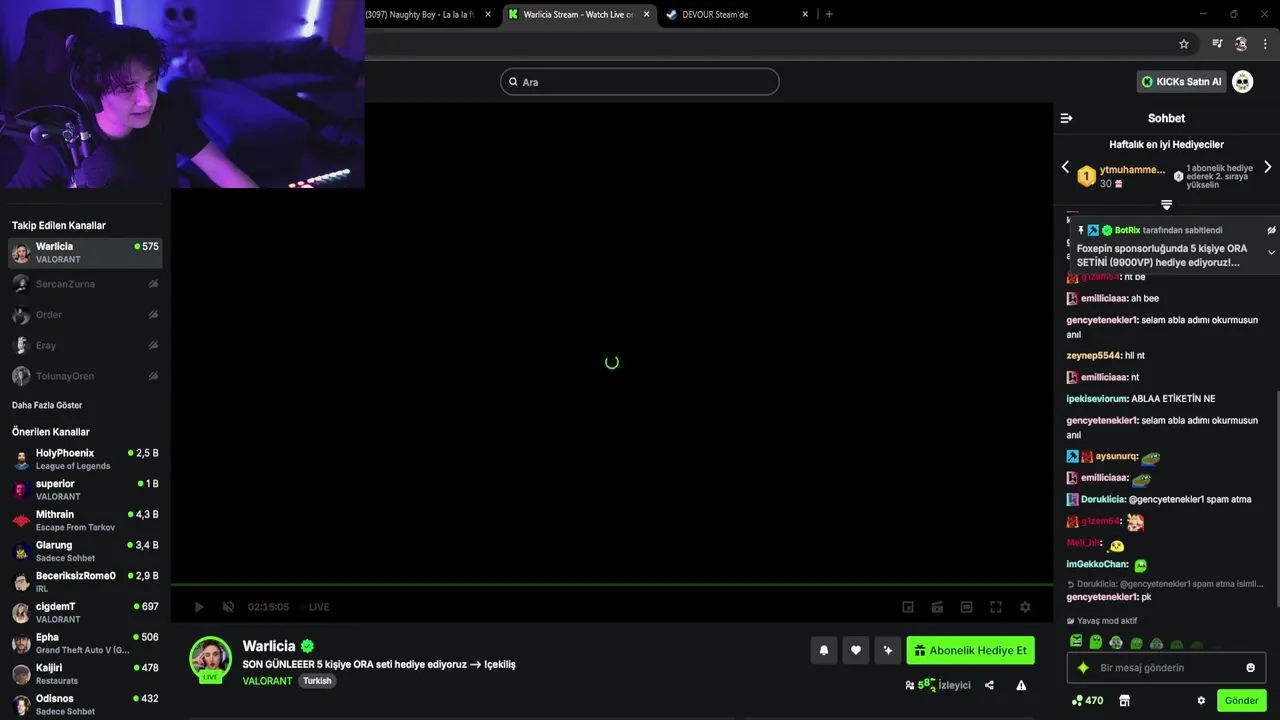The image size is (1280, 720).
Task: Click the Doruklicia username in chat
Action: click(x=1103, y=499)
